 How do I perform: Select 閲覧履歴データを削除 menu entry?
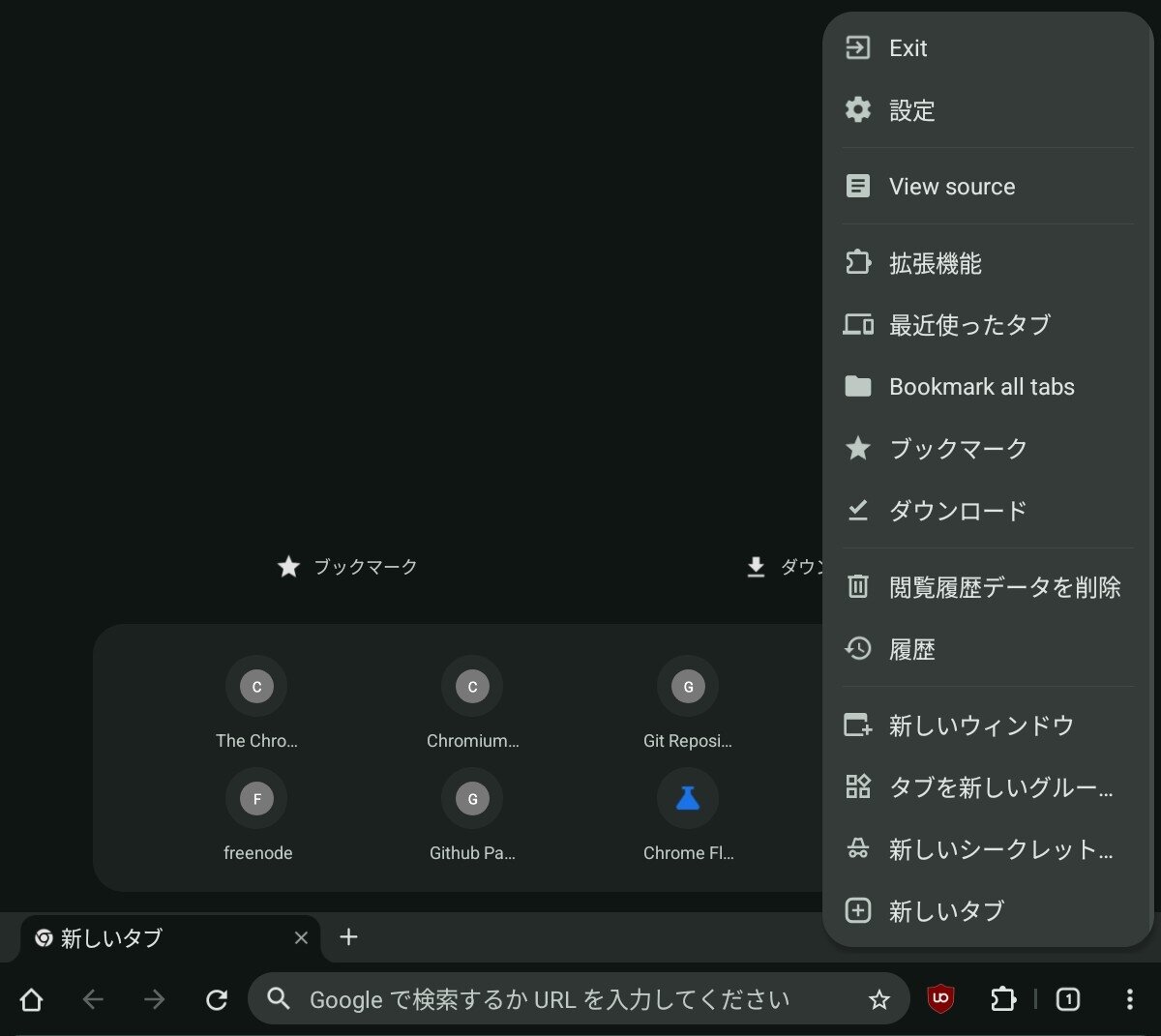pyautogui.click(x=987, y=586)
